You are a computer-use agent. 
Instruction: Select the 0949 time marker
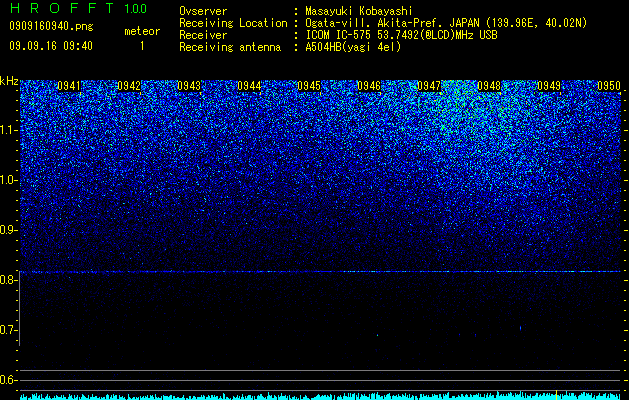tap(549, 86)
